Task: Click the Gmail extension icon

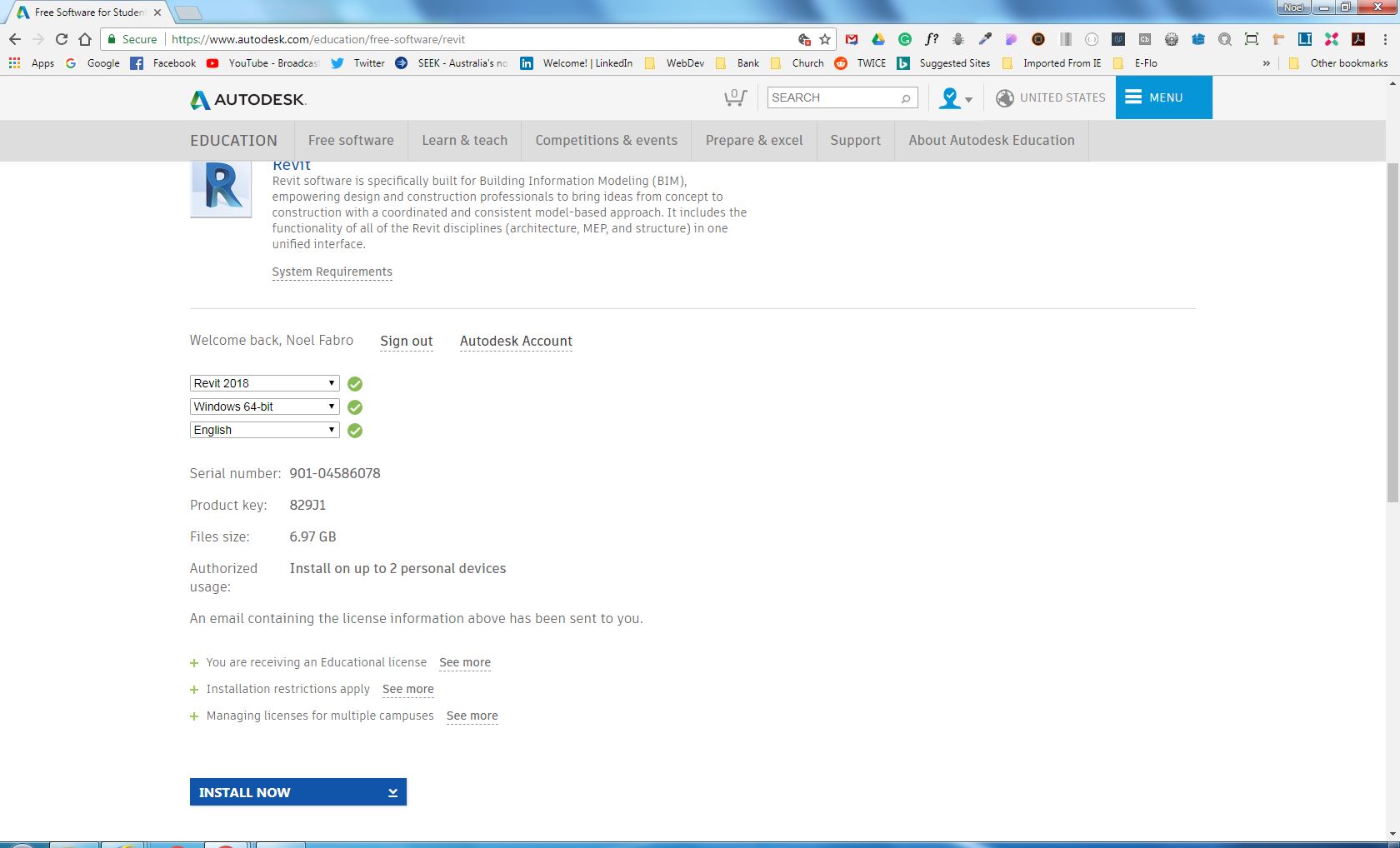Action: click(851, 39)
